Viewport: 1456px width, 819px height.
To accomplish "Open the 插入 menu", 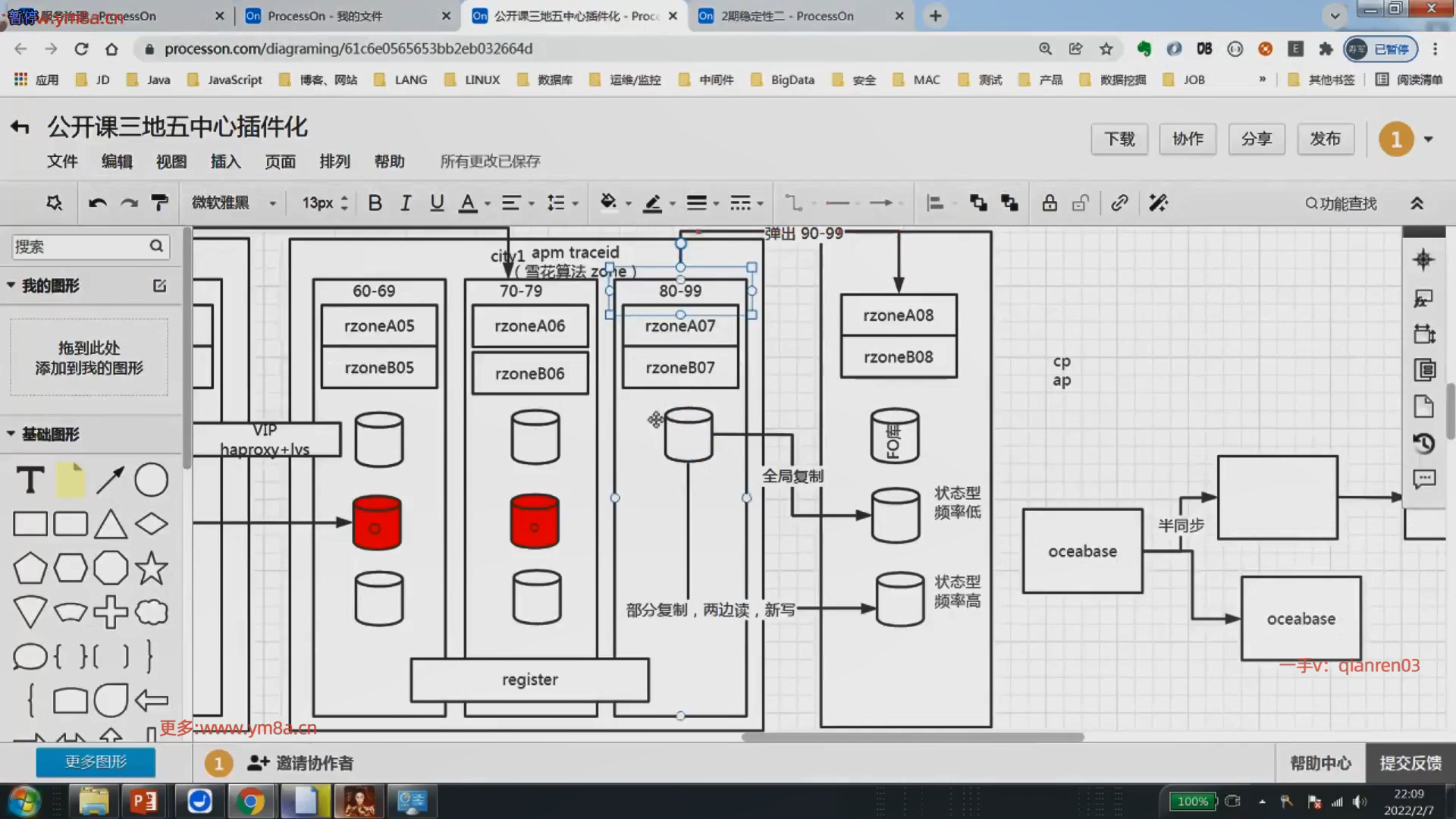I will 225,162.
